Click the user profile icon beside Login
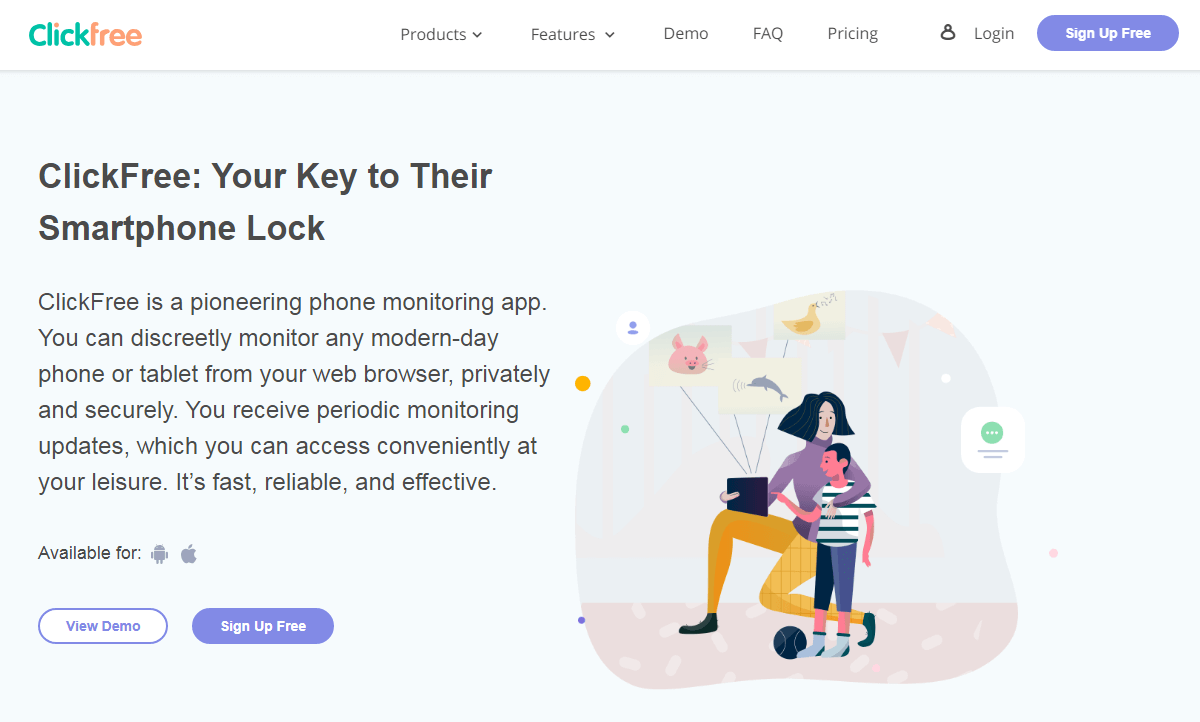Screen dimensions: 1200x722 click(x=948, y=33)
